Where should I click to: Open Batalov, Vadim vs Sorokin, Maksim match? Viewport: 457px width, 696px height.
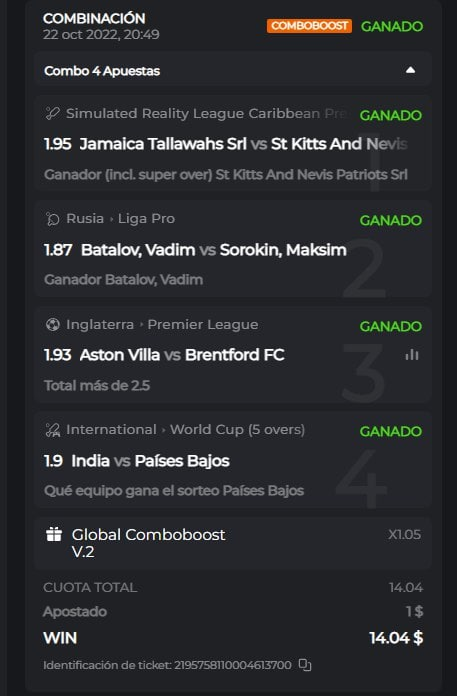(x=213, y=250)
